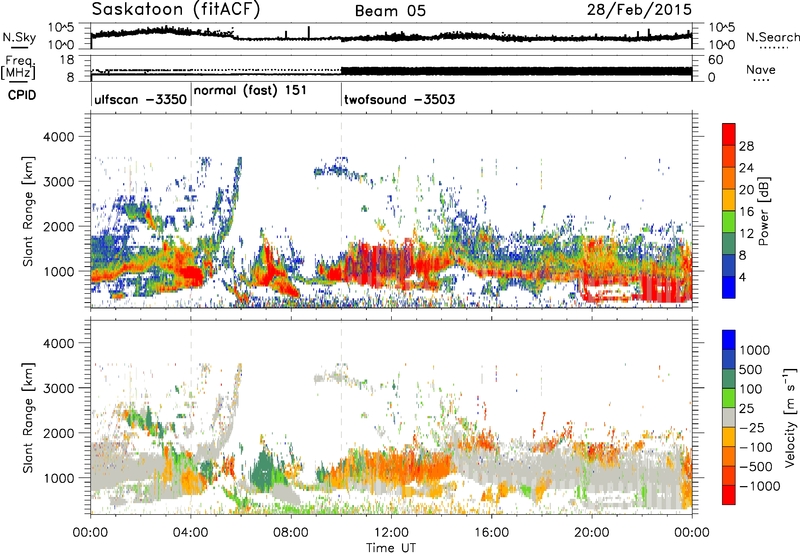Click the red top segment of Power color bar
The image size is (800, 554).
click(x=729, y=134)
